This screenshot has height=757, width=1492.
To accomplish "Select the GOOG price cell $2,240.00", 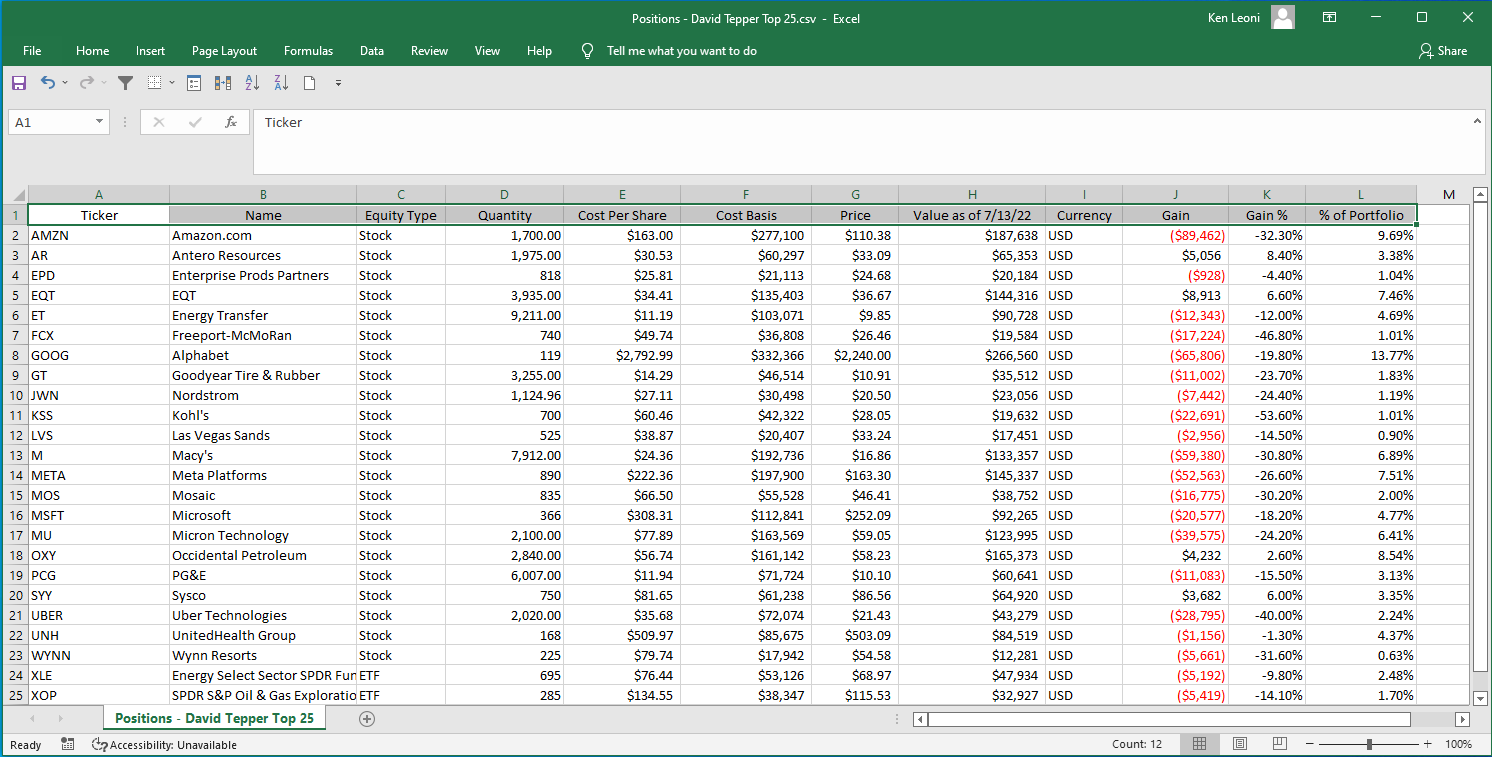I will pos(855,355).
